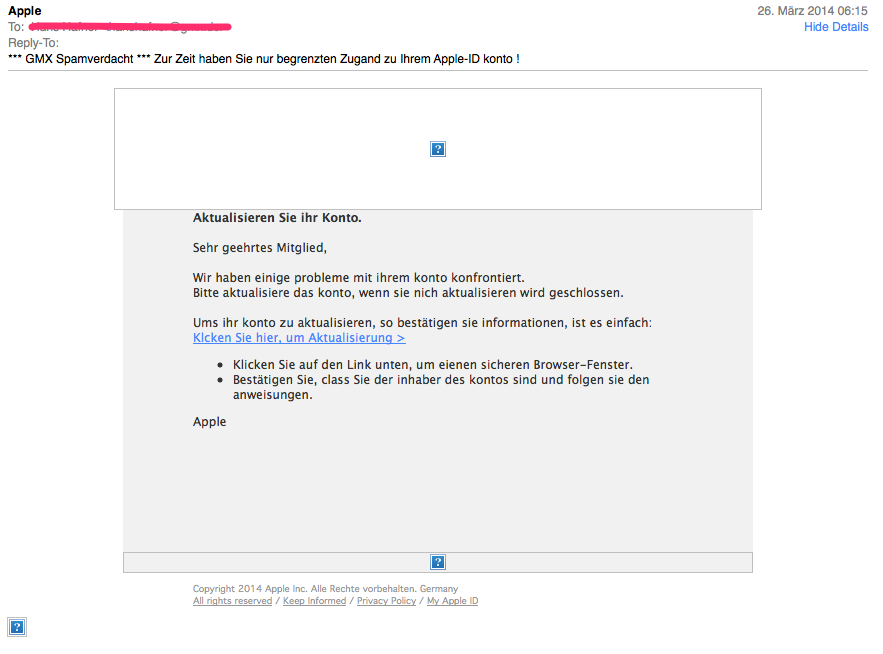Click the missing image icon in header banner
The height and width of the screenshot is (654, 883).
(437, 149)
